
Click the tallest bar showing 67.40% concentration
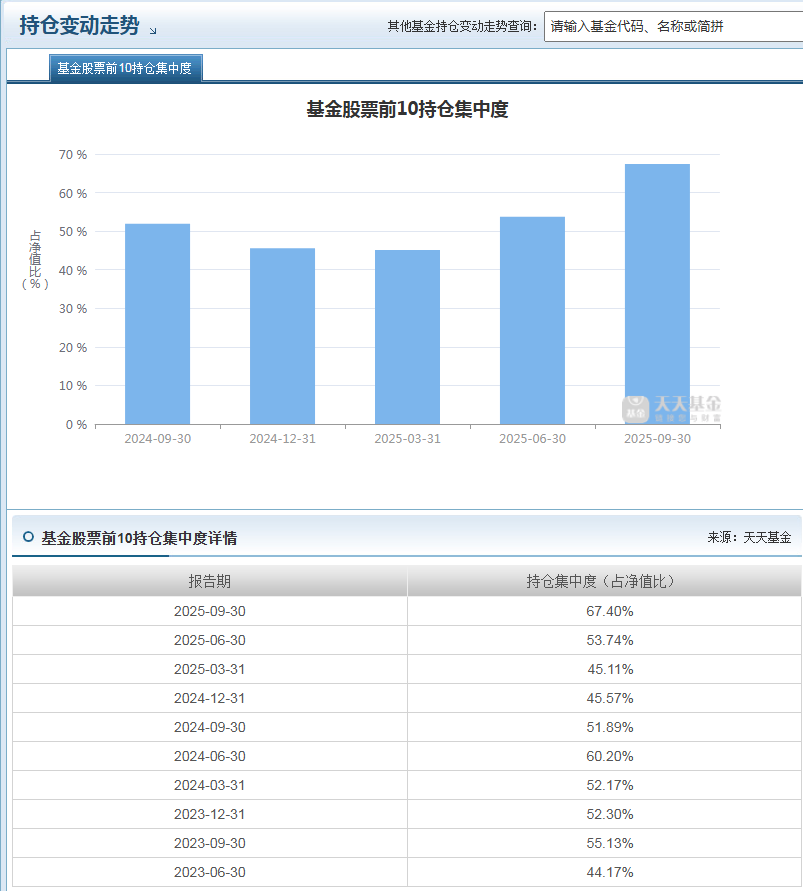tap(656, 290)
